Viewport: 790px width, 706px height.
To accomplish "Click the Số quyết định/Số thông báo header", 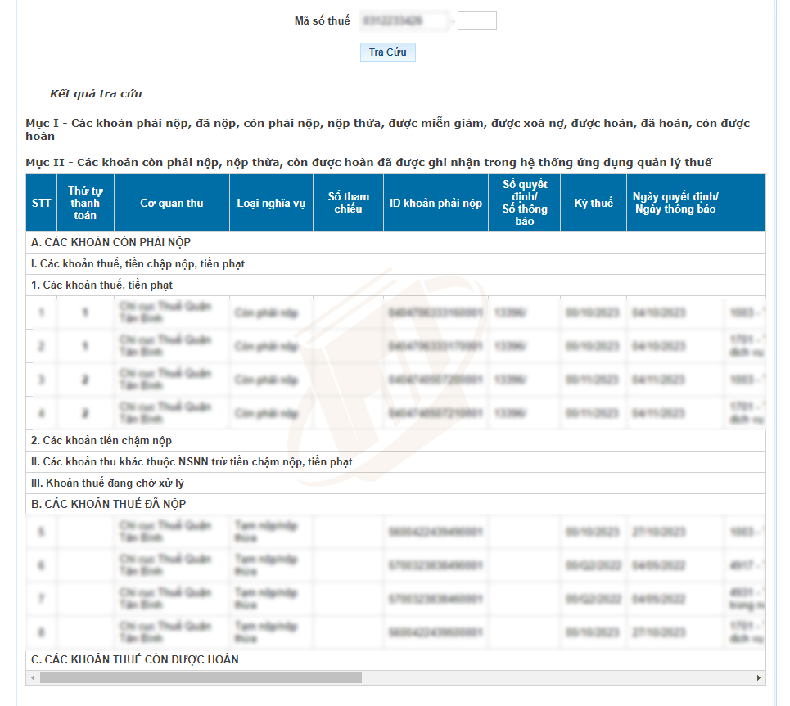I will 524,203.
